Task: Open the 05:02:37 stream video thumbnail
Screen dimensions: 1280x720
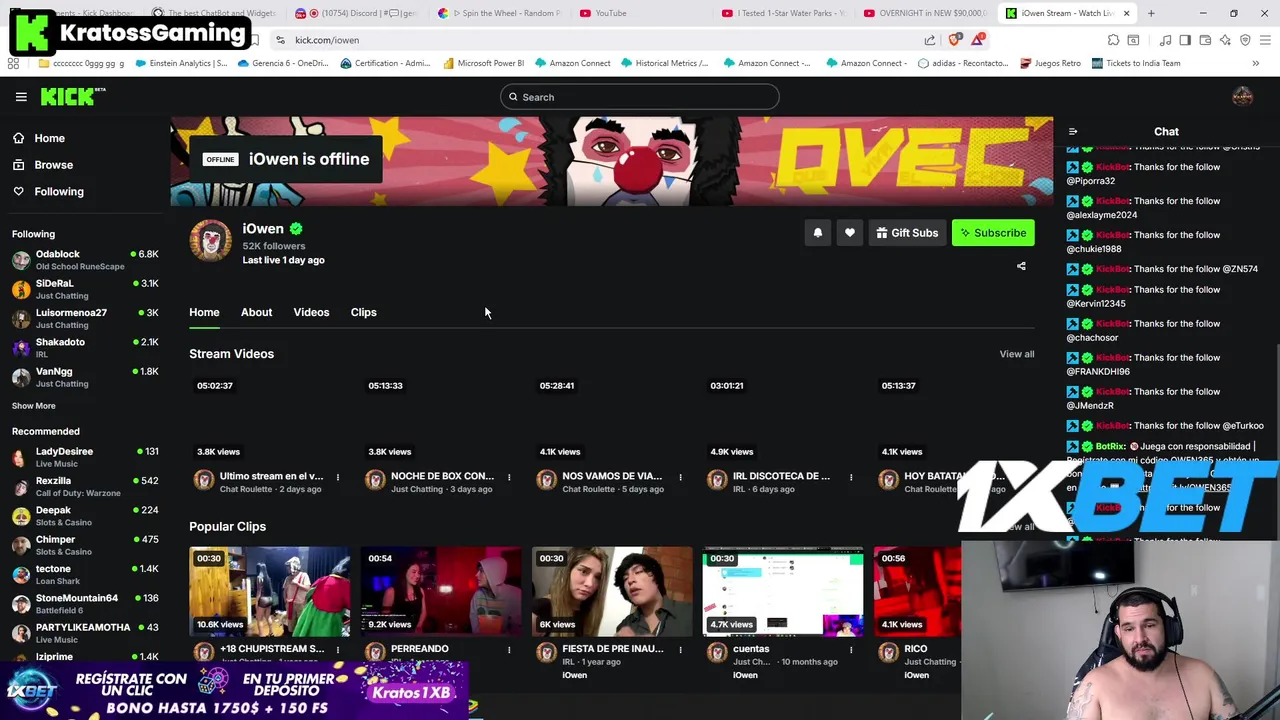Action: pyautogui.click(x=270, y=418)
